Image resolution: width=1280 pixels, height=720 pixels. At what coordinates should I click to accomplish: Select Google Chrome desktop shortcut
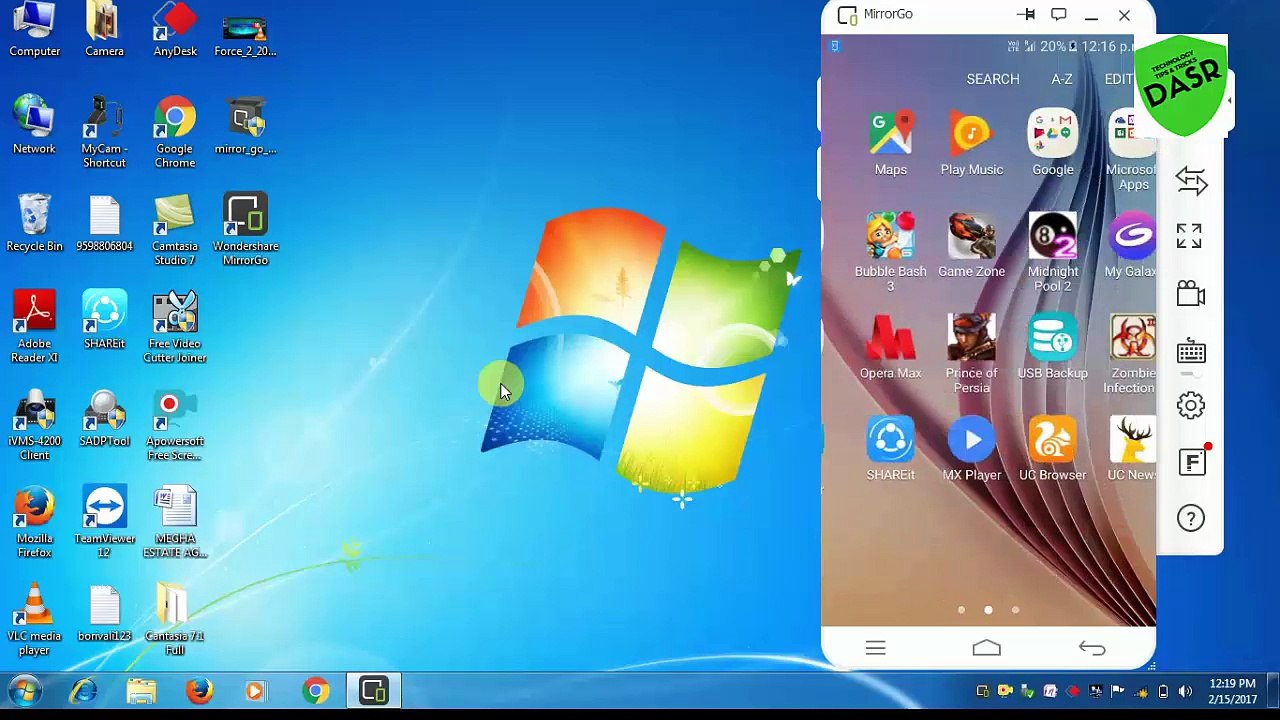(x=174, y=131)
